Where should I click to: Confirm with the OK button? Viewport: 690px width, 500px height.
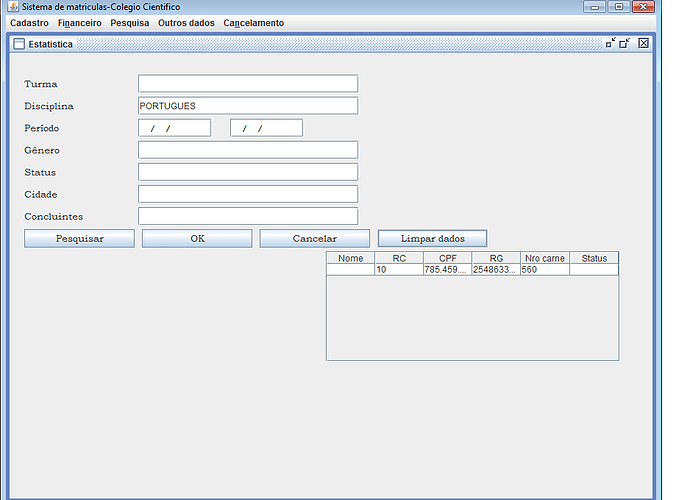coord(197,239)
